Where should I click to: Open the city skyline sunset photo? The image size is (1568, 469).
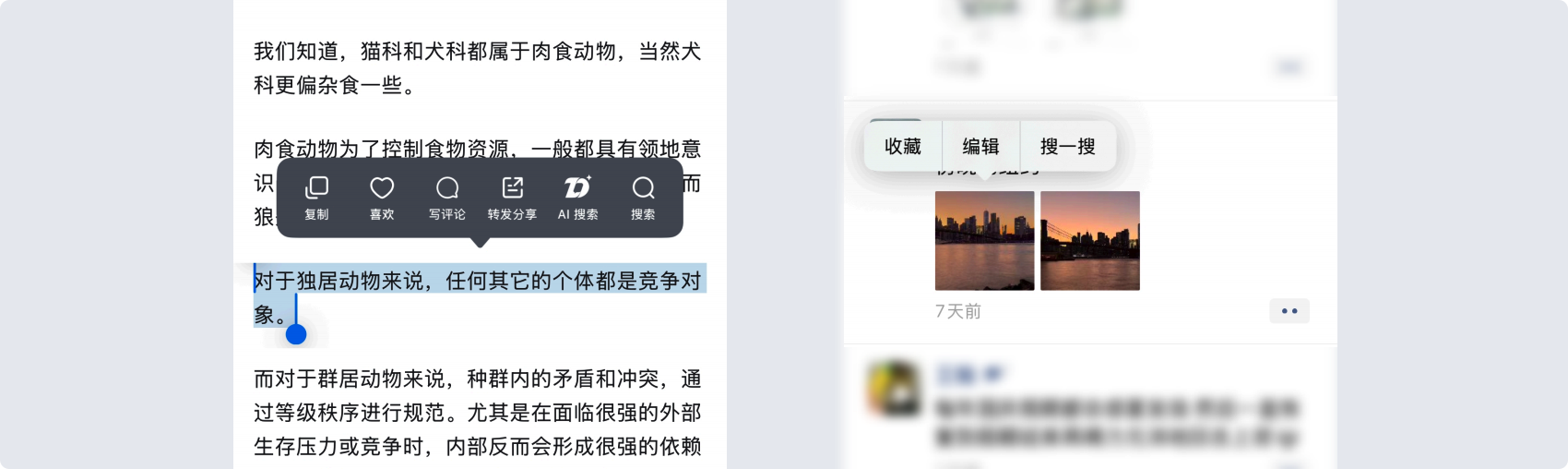985,241
